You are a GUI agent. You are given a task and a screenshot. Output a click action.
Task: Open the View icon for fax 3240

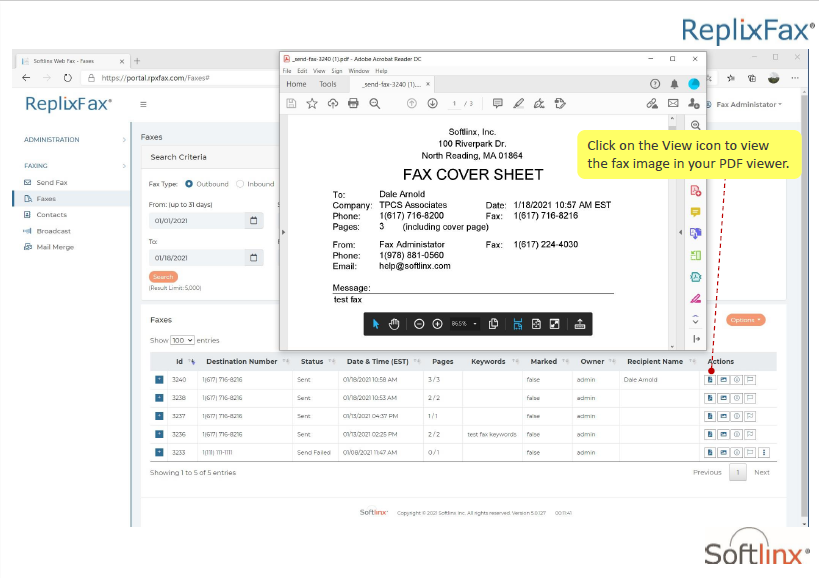click(x=710, y=379)
